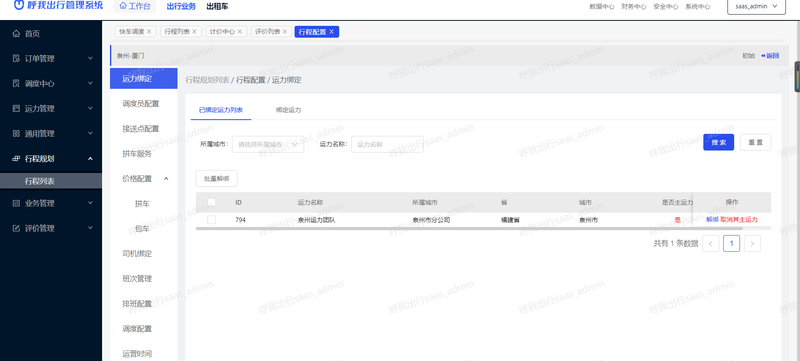Close the 评价列表 tab
The height and width of the screenshot is (361, 800).
pyautogui.click(x=284, y=32)
